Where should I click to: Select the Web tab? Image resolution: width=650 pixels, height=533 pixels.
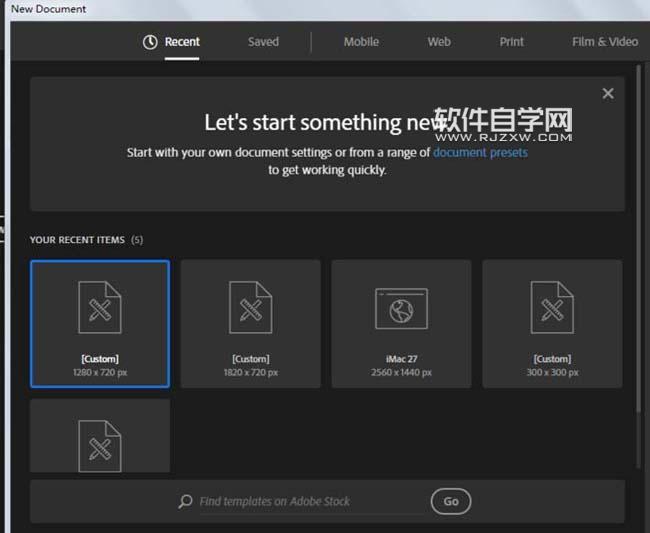click(439, 42)
